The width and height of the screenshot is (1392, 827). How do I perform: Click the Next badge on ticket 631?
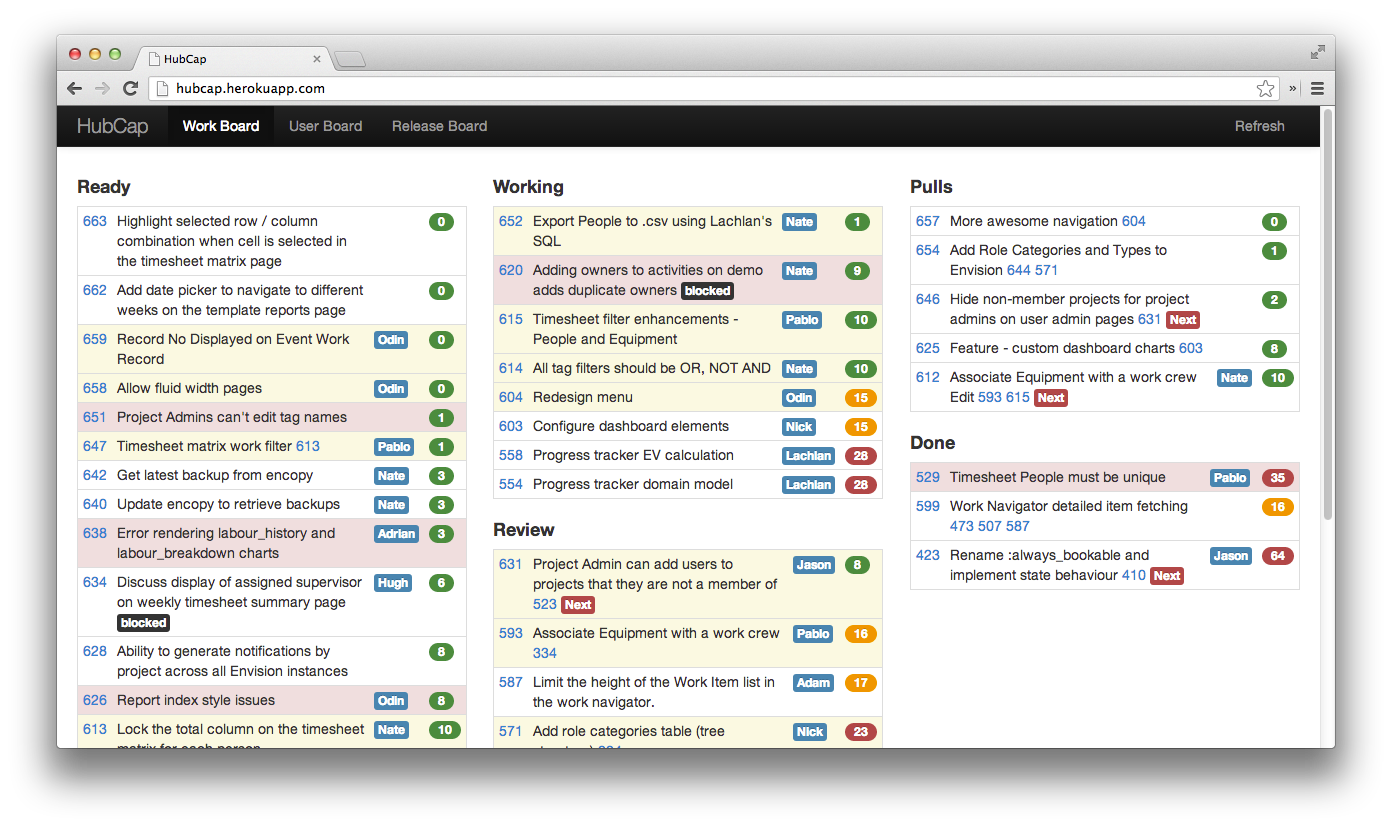577,604
